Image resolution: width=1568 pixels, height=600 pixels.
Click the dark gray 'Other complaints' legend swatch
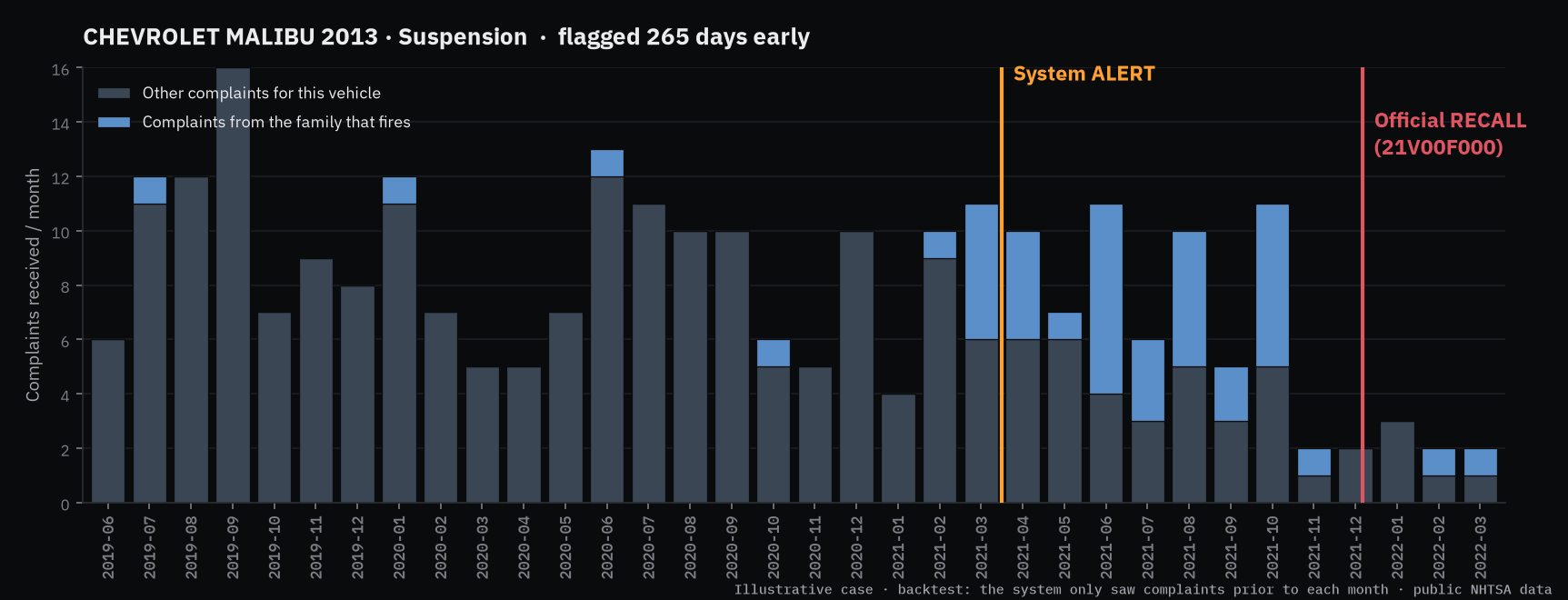114,93
